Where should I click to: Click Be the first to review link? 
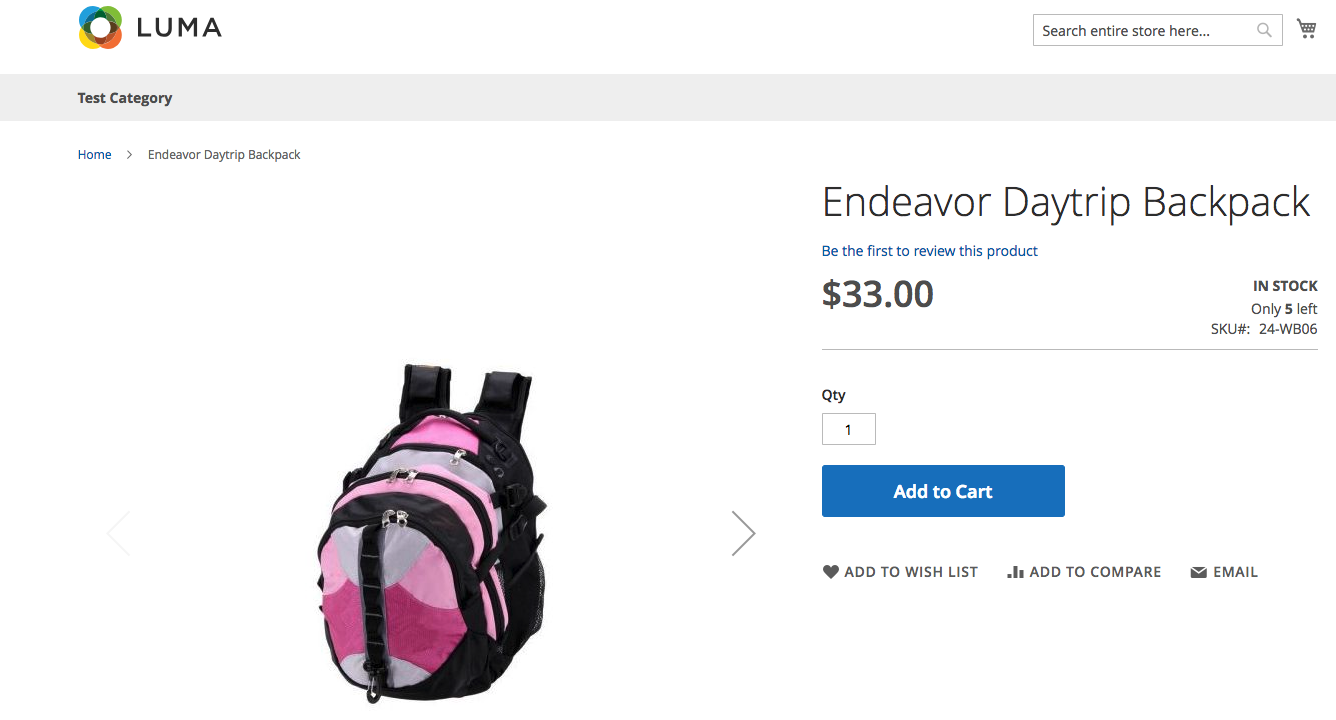click(930, 251)
